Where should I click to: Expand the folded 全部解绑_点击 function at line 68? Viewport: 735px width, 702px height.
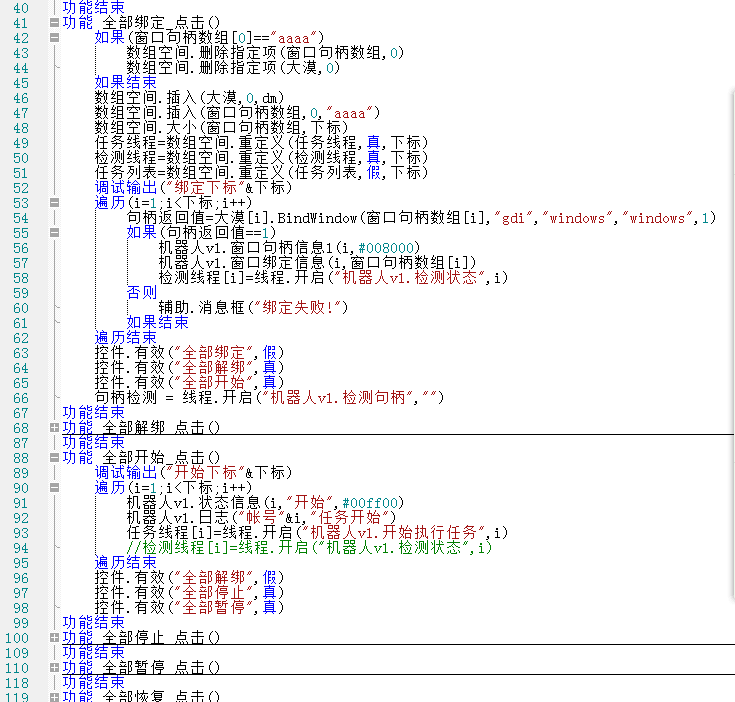pyautogui.click(x=54, y=427)
